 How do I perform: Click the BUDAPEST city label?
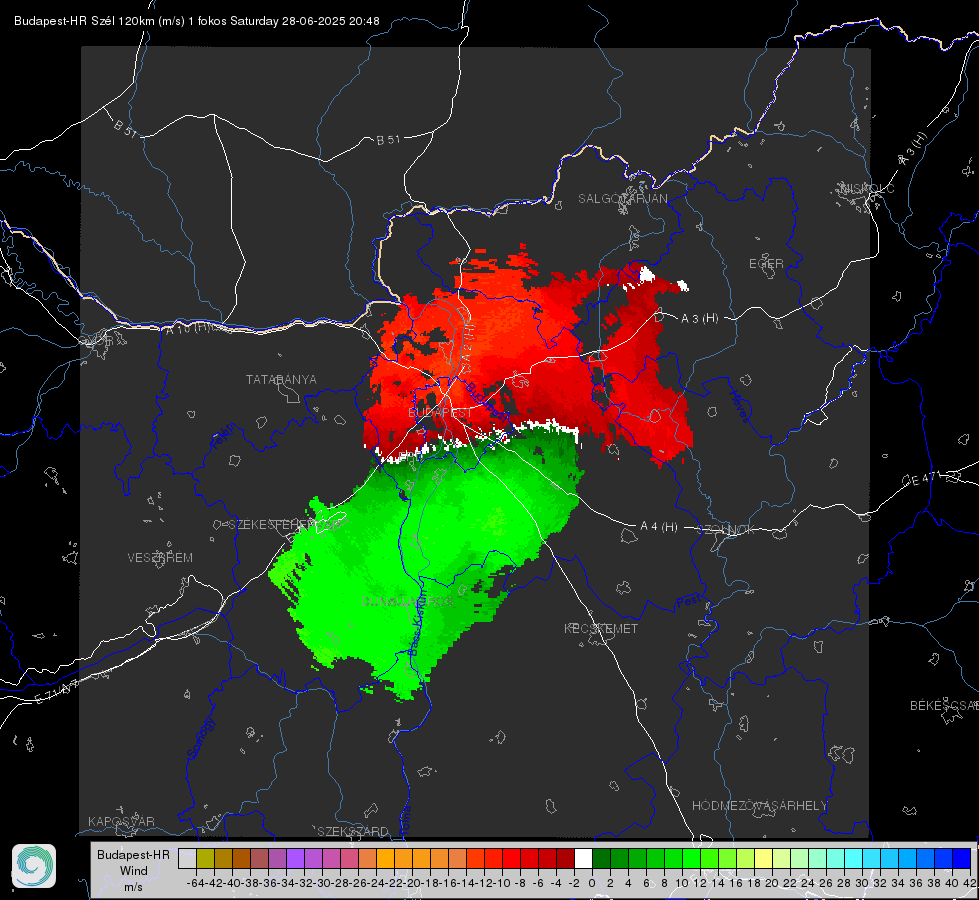pyautogui.click(x=440, y=413)
